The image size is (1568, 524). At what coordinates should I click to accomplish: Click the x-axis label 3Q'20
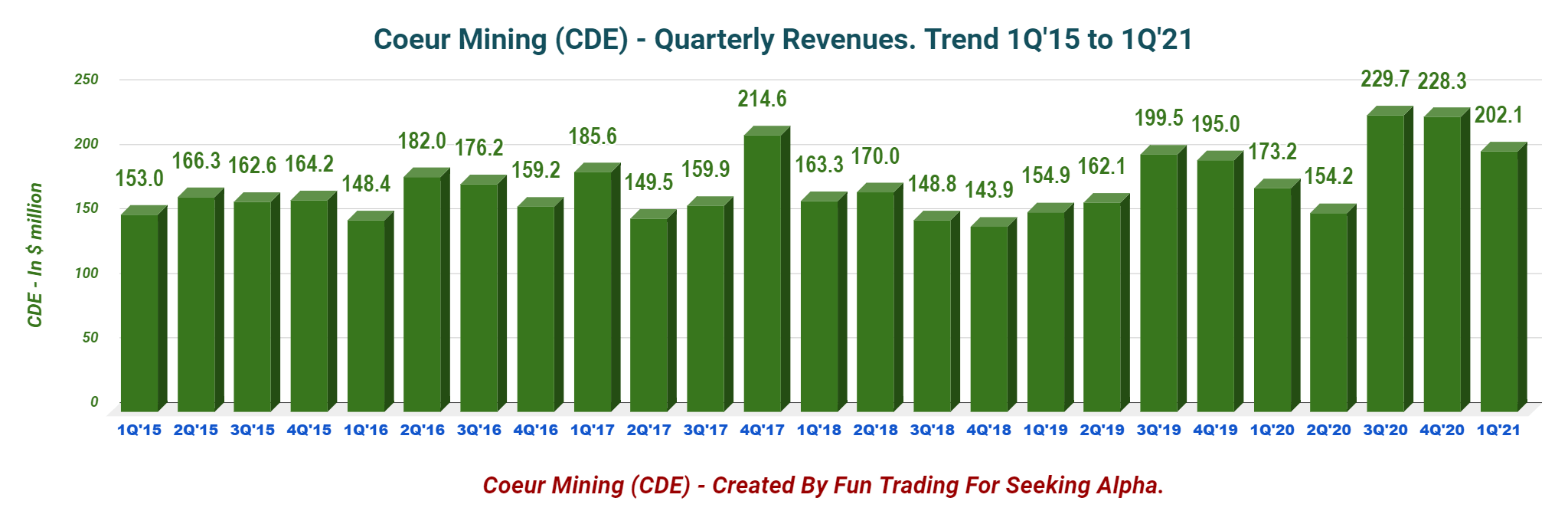1386,431
